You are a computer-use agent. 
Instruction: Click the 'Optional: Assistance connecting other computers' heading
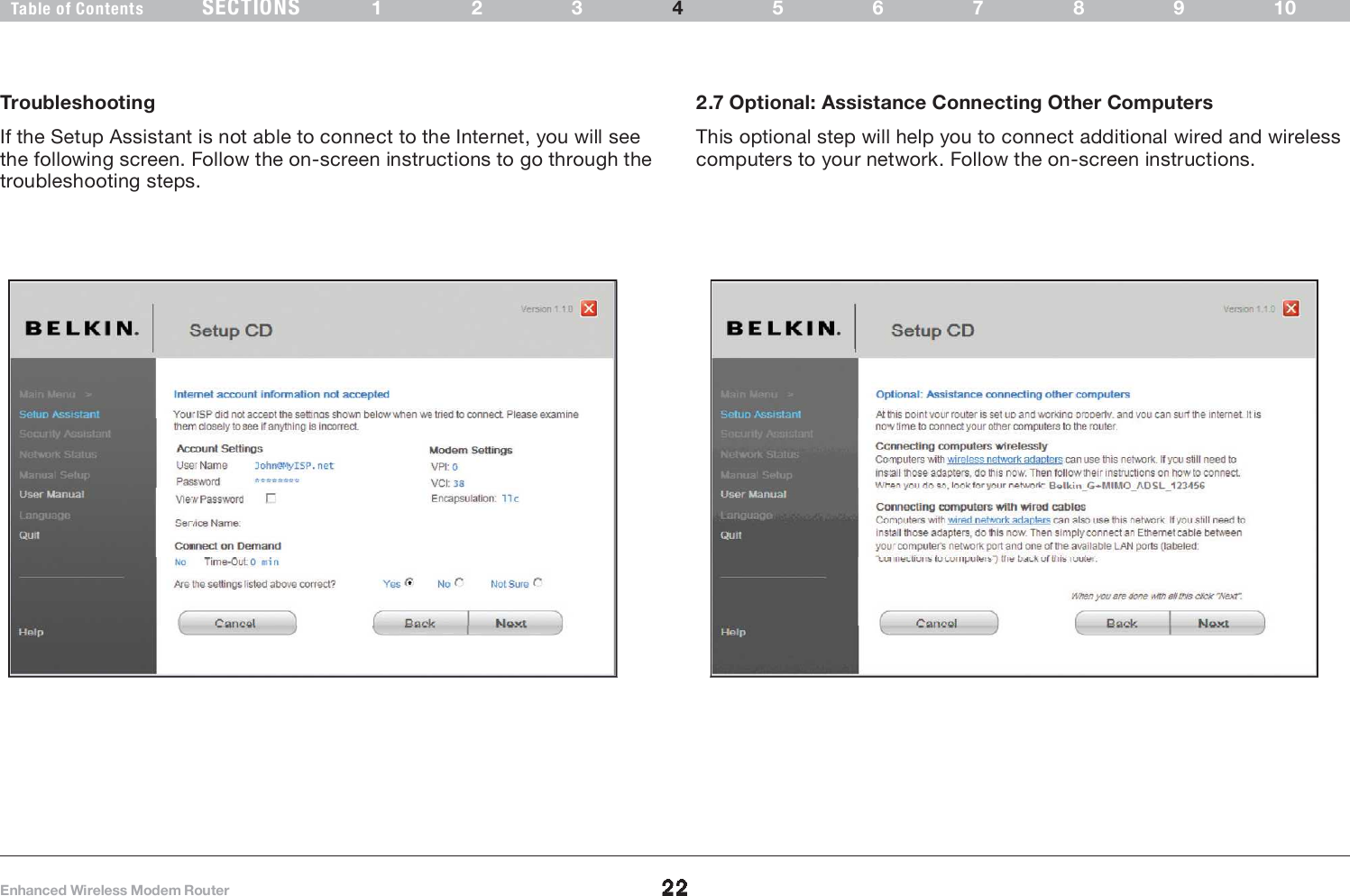coord(1003,395)
